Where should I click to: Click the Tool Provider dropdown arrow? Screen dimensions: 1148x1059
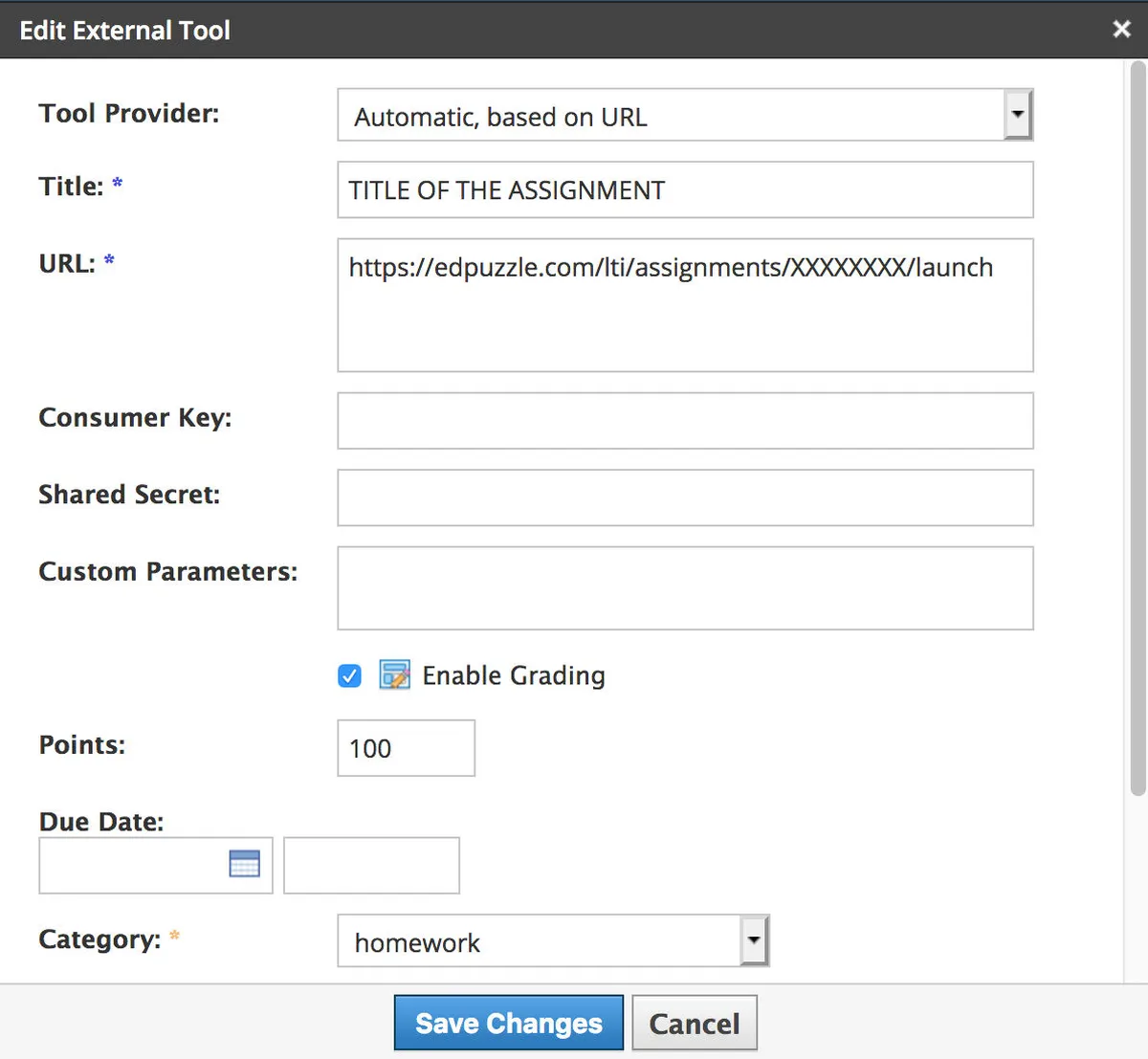[1018, 116]
